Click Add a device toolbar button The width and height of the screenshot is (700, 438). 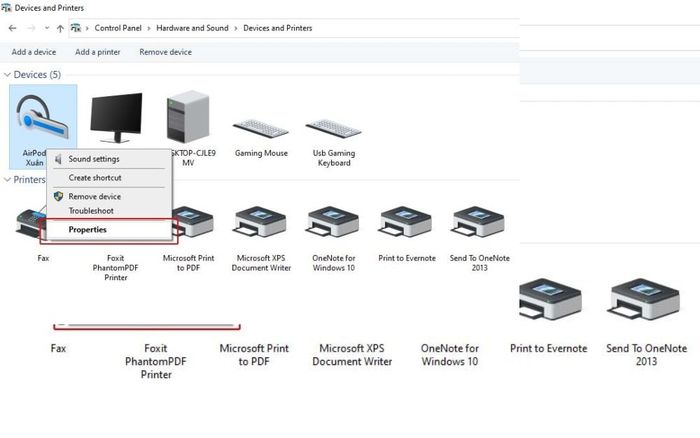click(34, 52)
